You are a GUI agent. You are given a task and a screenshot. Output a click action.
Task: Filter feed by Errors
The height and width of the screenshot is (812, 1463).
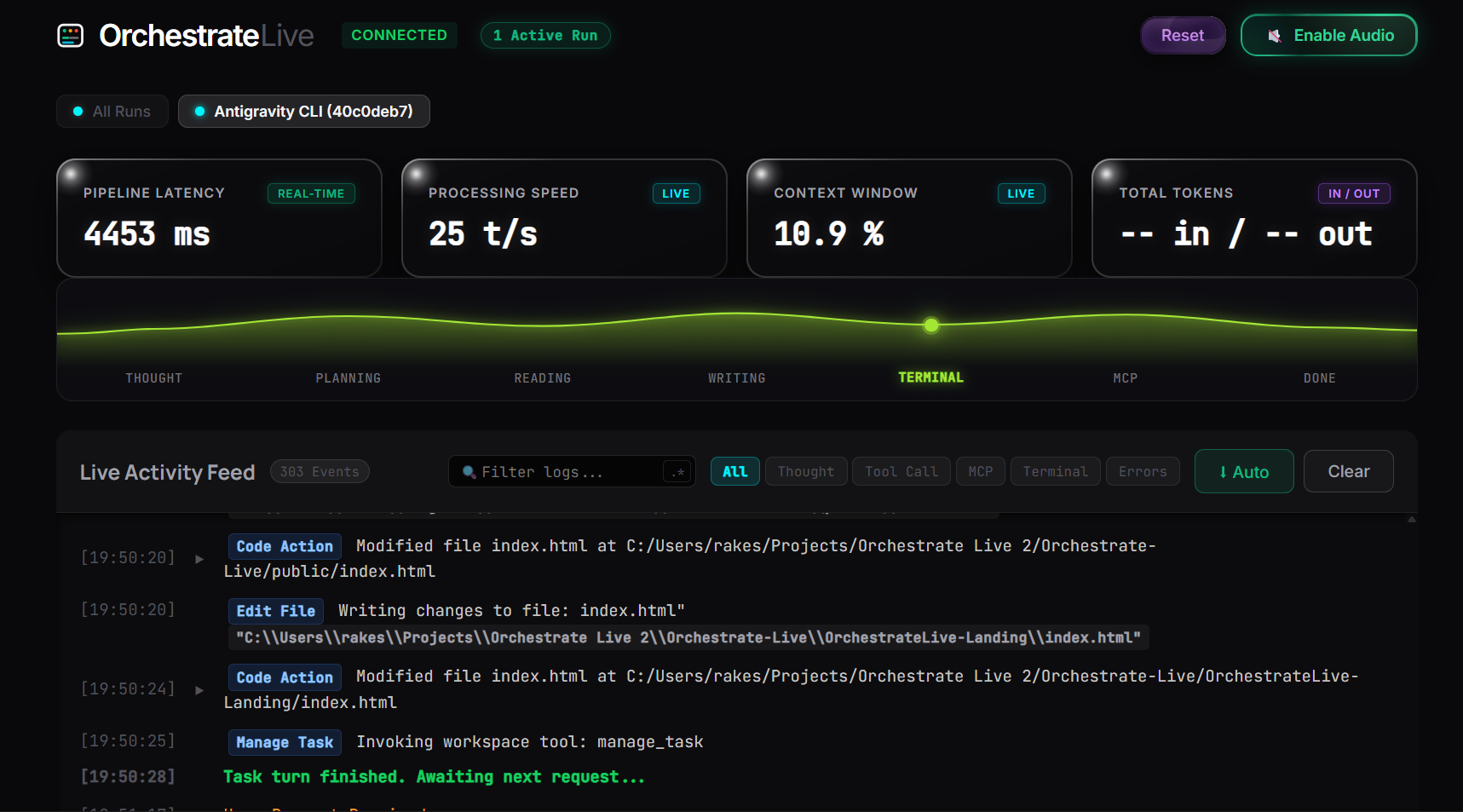pyautogui.click(x=1143, y=471)
